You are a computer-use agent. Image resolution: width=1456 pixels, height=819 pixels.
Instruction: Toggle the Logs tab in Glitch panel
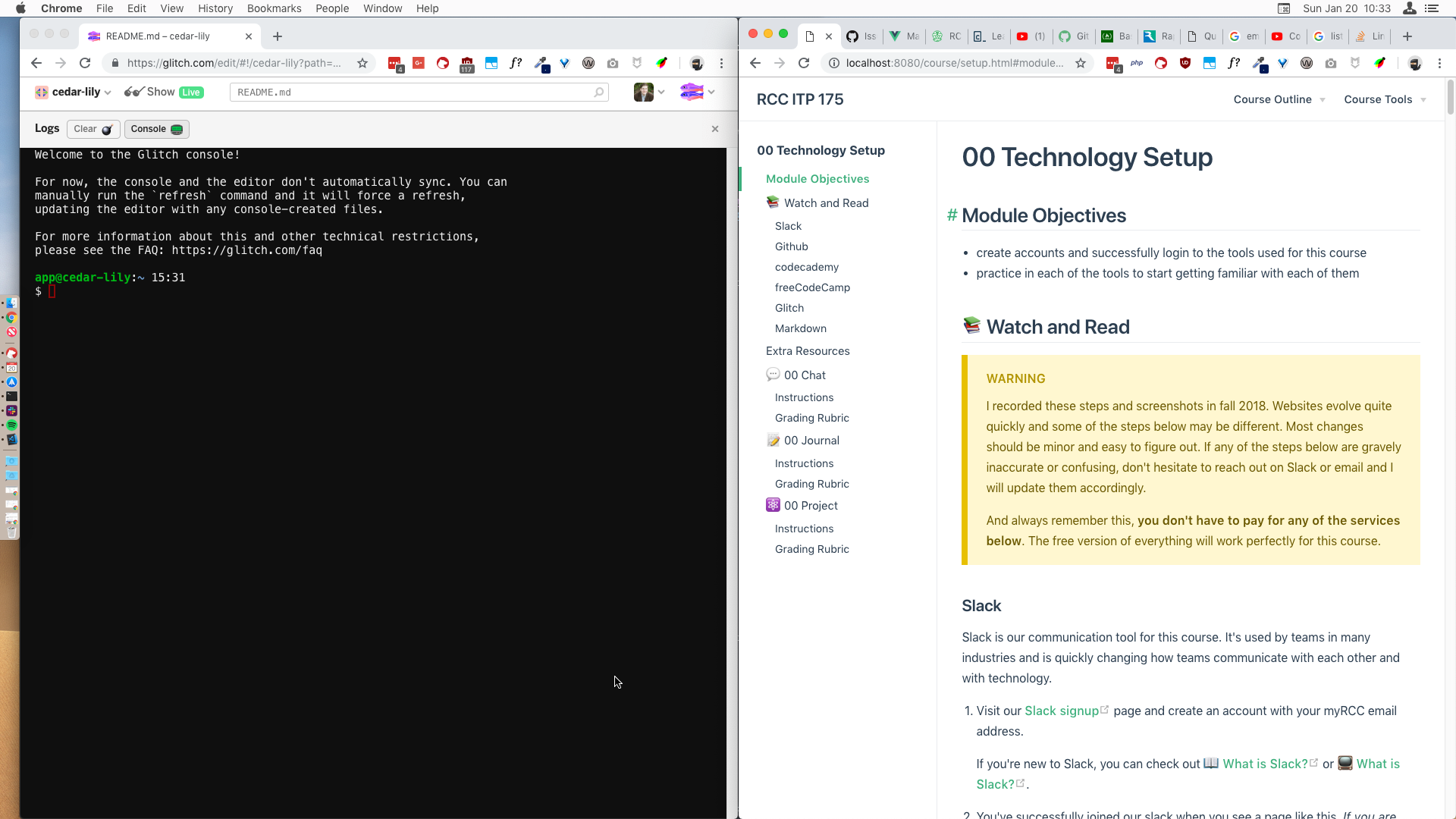(x=47, y=128)
